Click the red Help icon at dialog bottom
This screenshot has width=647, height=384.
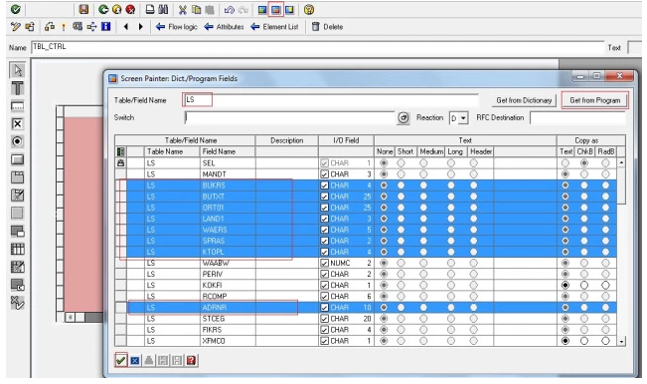click(191, 361)
